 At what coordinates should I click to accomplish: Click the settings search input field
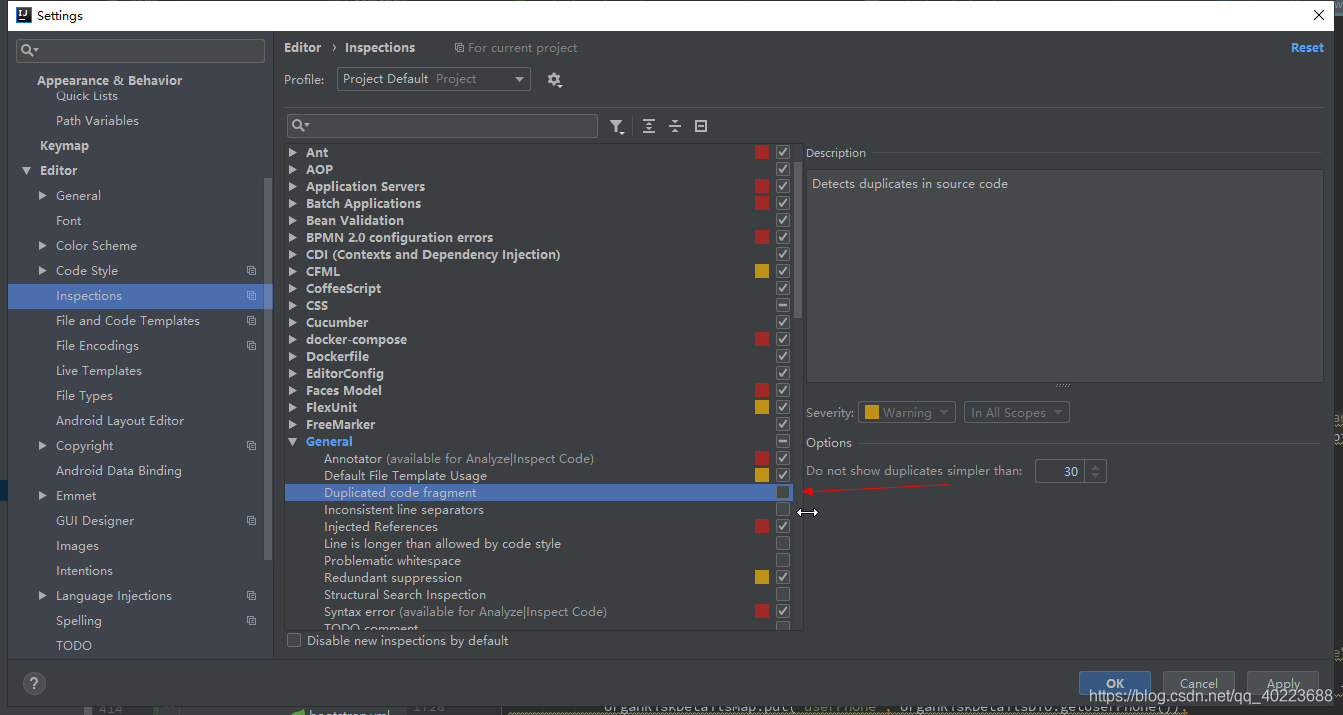[140, 50]
